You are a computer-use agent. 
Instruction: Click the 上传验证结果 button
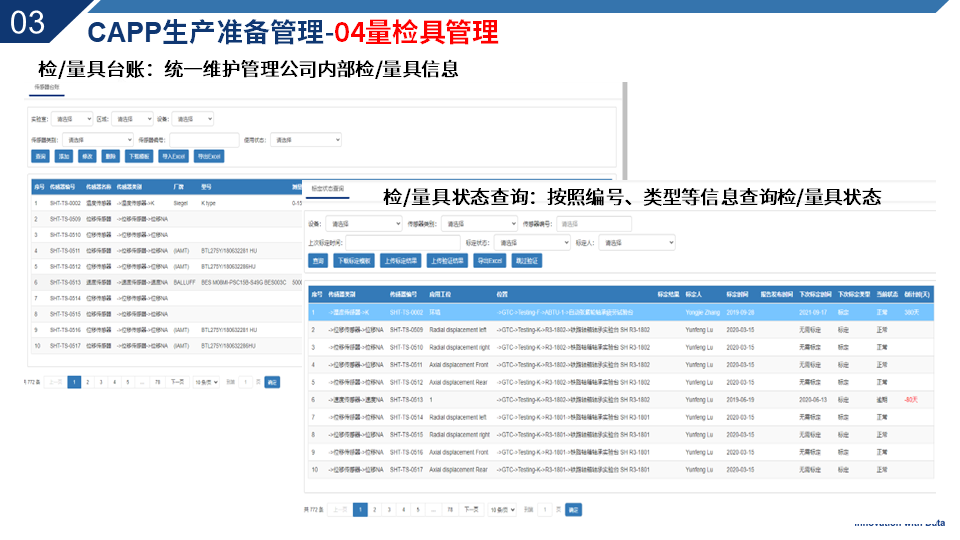(x=446, y=260)
